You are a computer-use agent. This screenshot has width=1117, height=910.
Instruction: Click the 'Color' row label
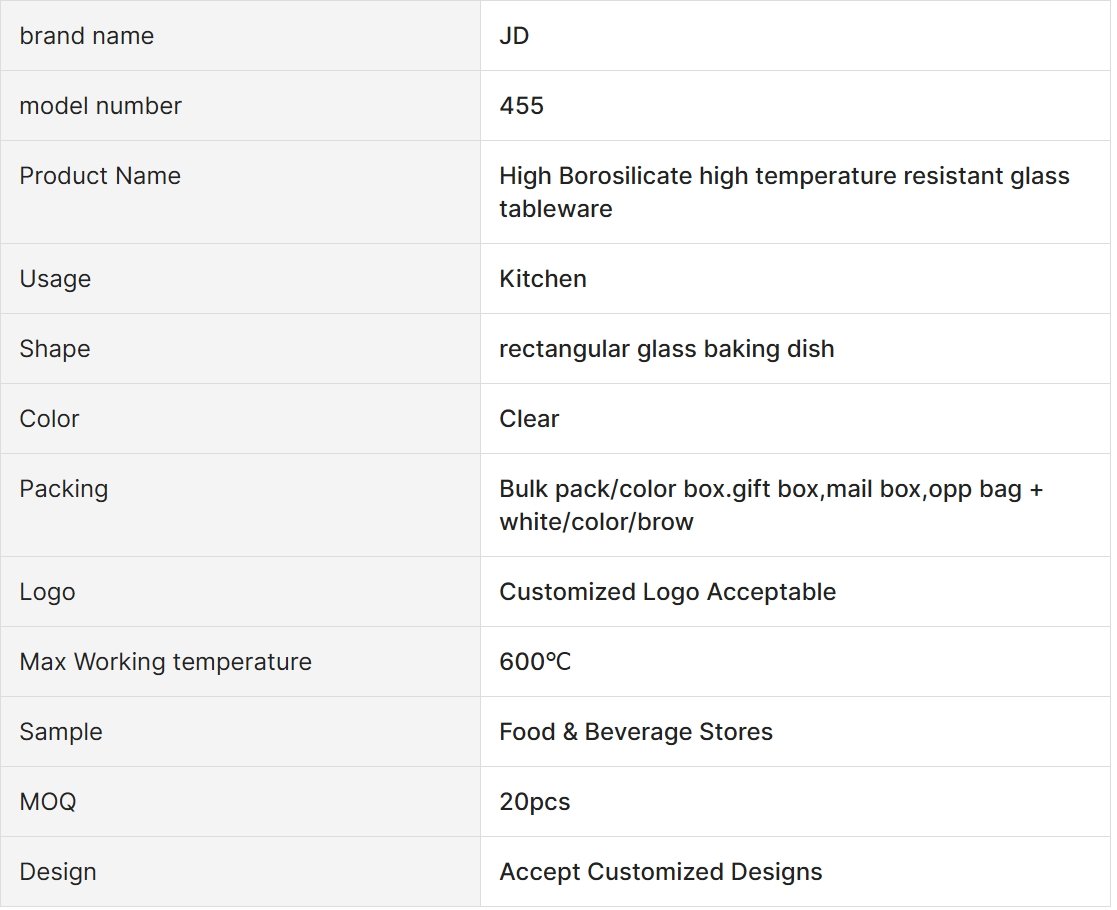(x=49, y=418)
